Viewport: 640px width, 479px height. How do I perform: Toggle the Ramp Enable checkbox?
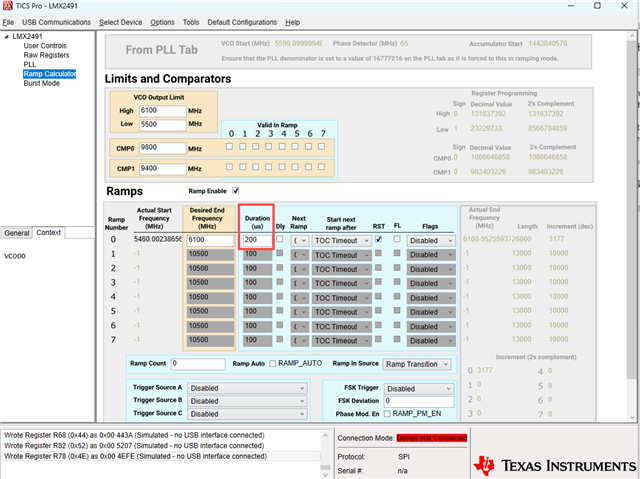pos(236,190)
